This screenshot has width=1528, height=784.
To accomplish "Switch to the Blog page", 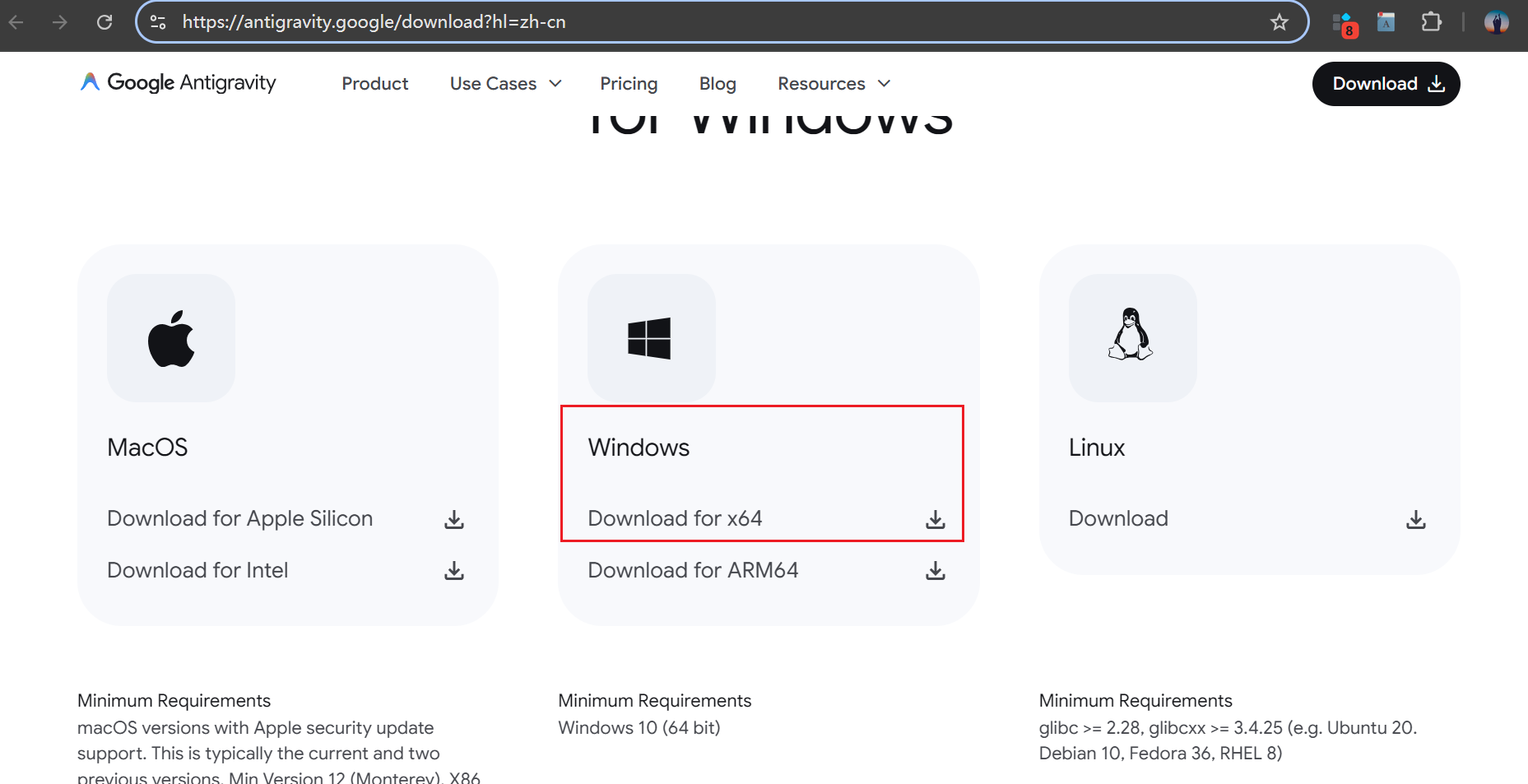I will coord(717,83).
